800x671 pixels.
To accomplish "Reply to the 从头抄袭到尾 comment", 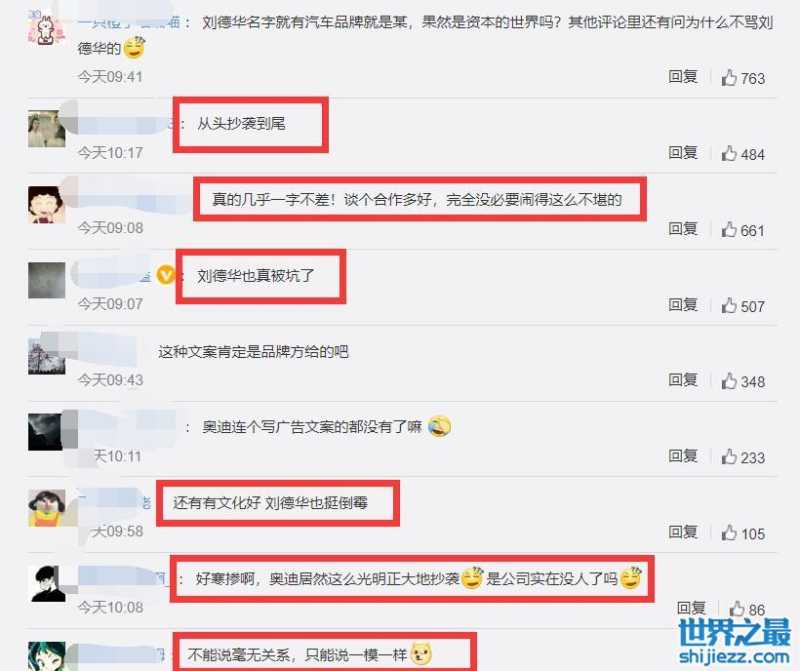I will [683, 153].
